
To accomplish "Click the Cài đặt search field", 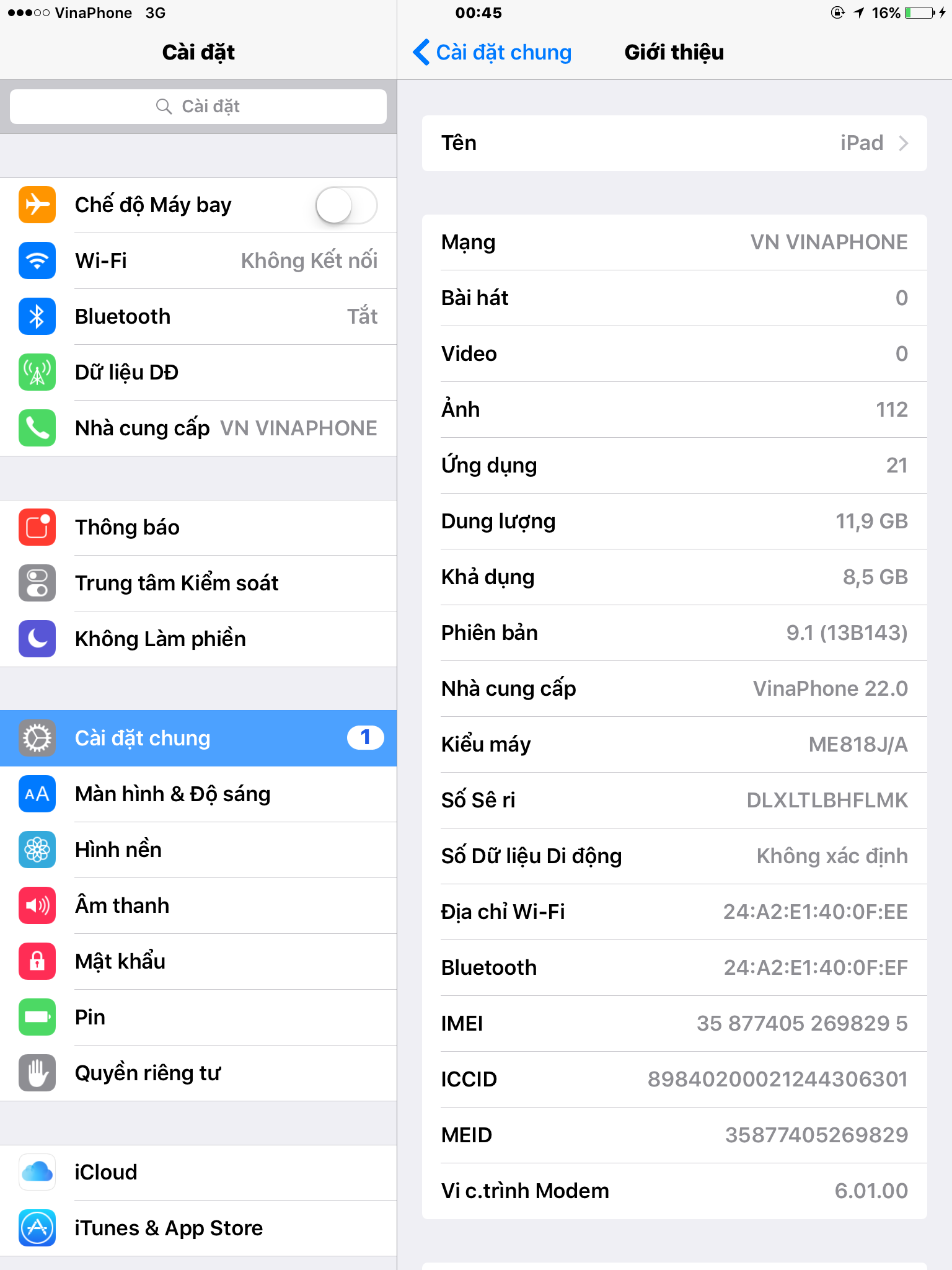I will click(198, 107).
